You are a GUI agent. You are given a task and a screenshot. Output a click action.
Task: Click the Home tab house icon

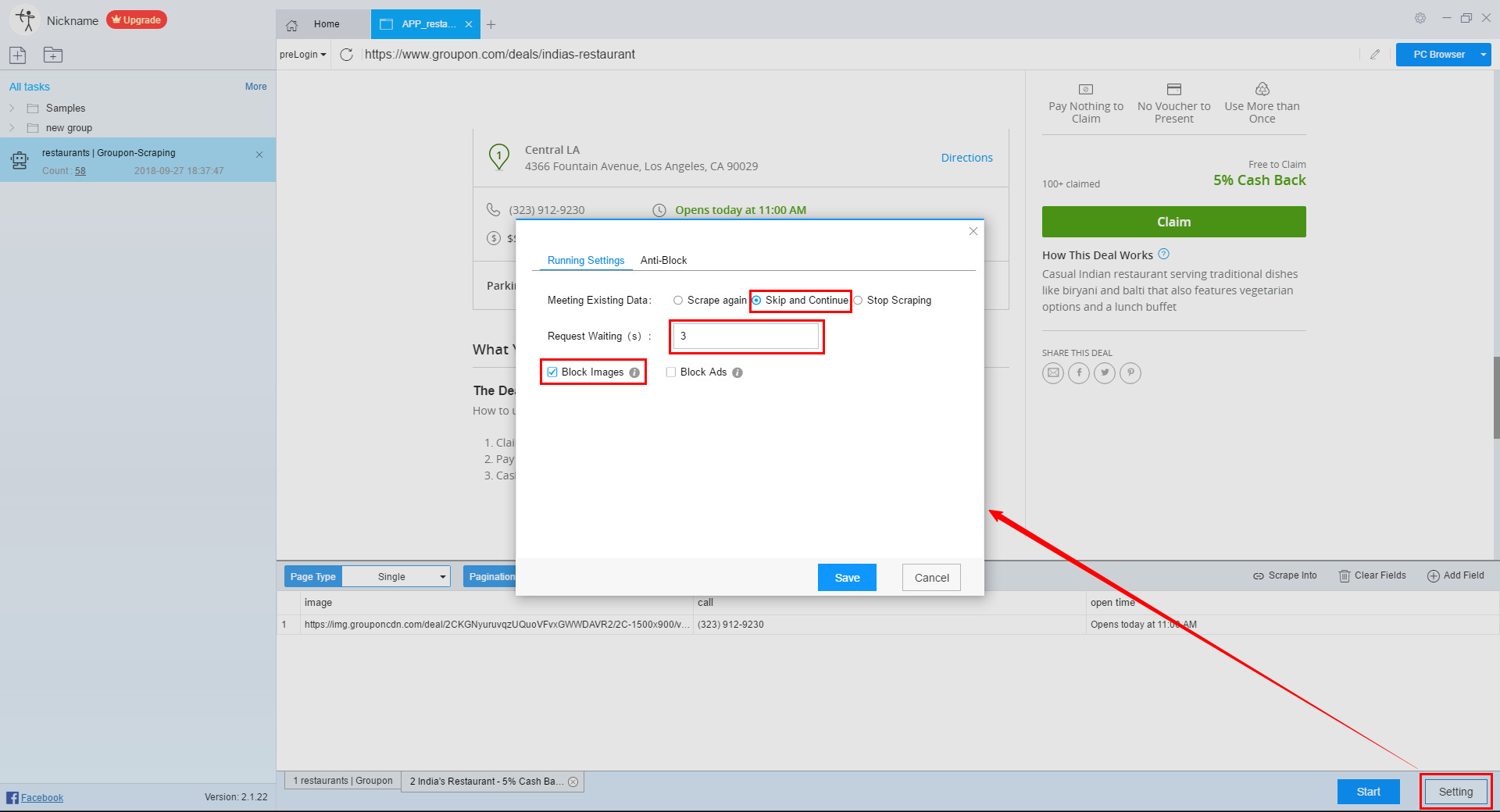coord(292,25)
